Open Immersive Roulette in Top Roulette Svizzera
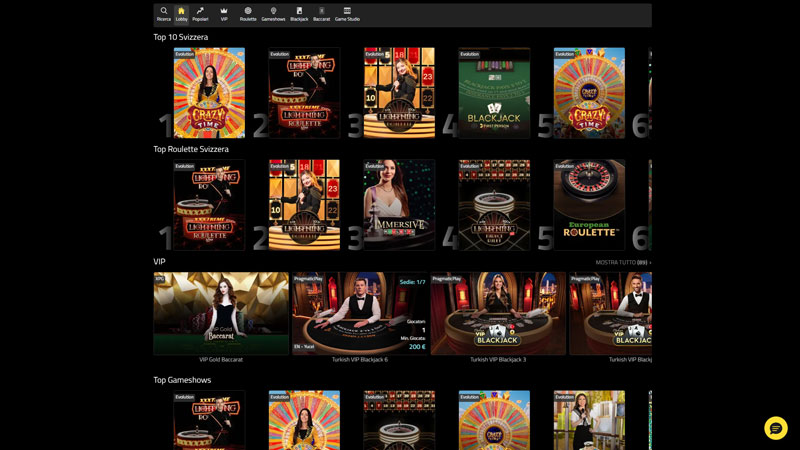Screen dimensions: 800x450 coord(399,204)
